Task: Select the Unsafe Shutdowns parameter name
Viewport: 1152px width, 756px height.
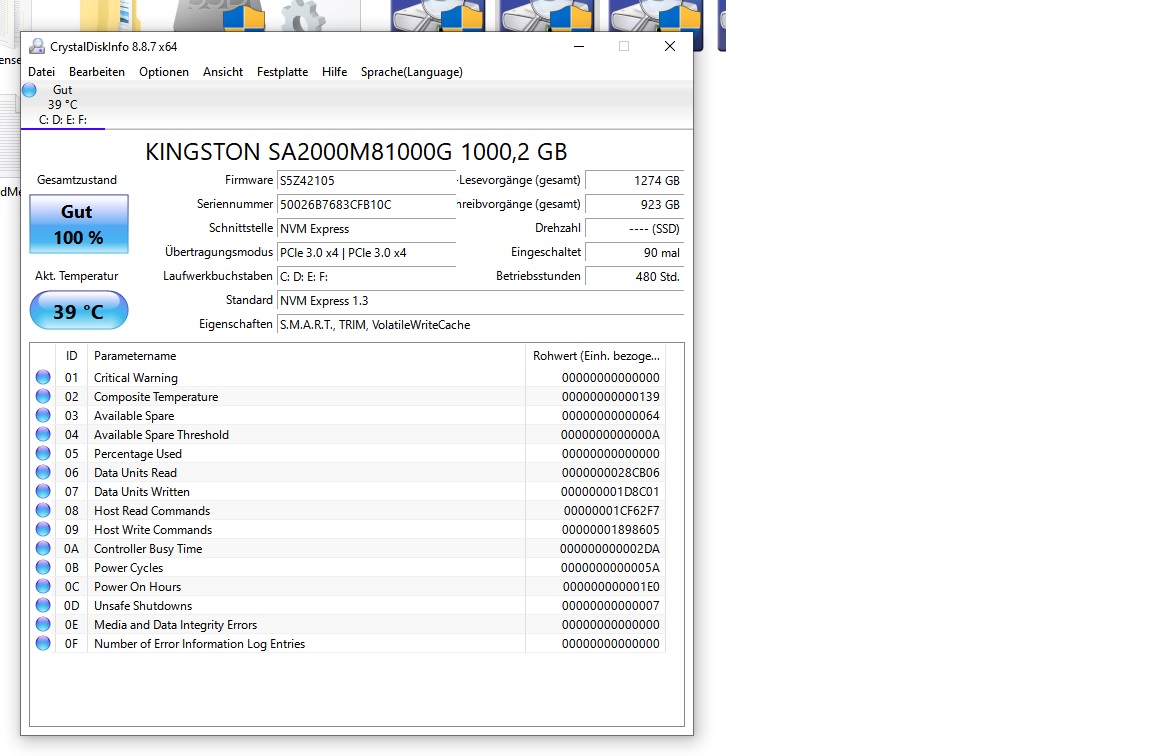Action: click(143, 606)
